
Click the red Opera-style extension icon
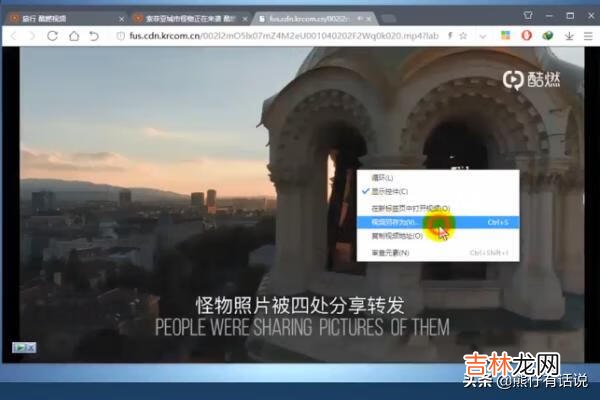point(527,36)
